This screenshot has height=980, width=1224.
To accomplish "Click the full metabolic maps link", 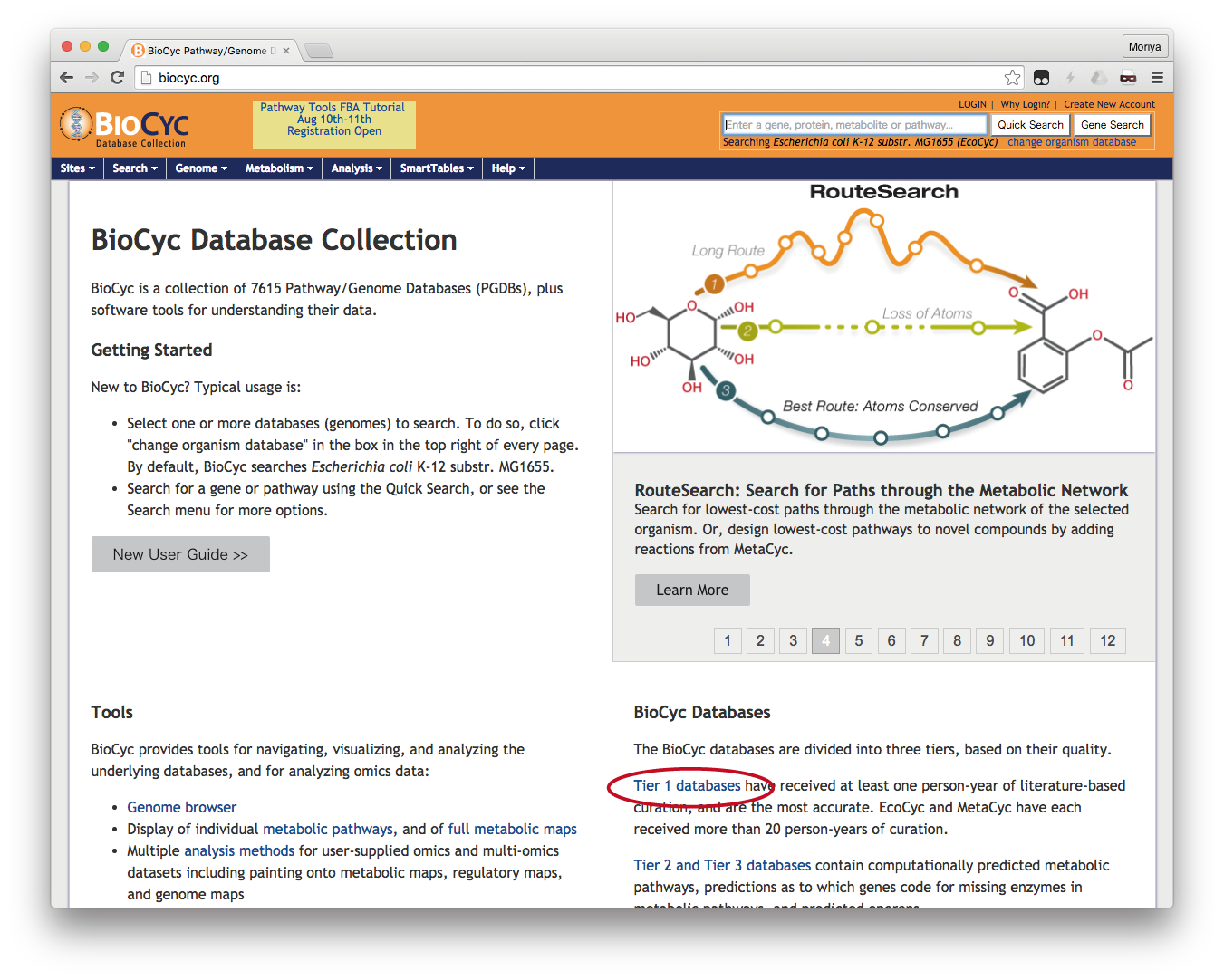I will click(x=512, y=829).
